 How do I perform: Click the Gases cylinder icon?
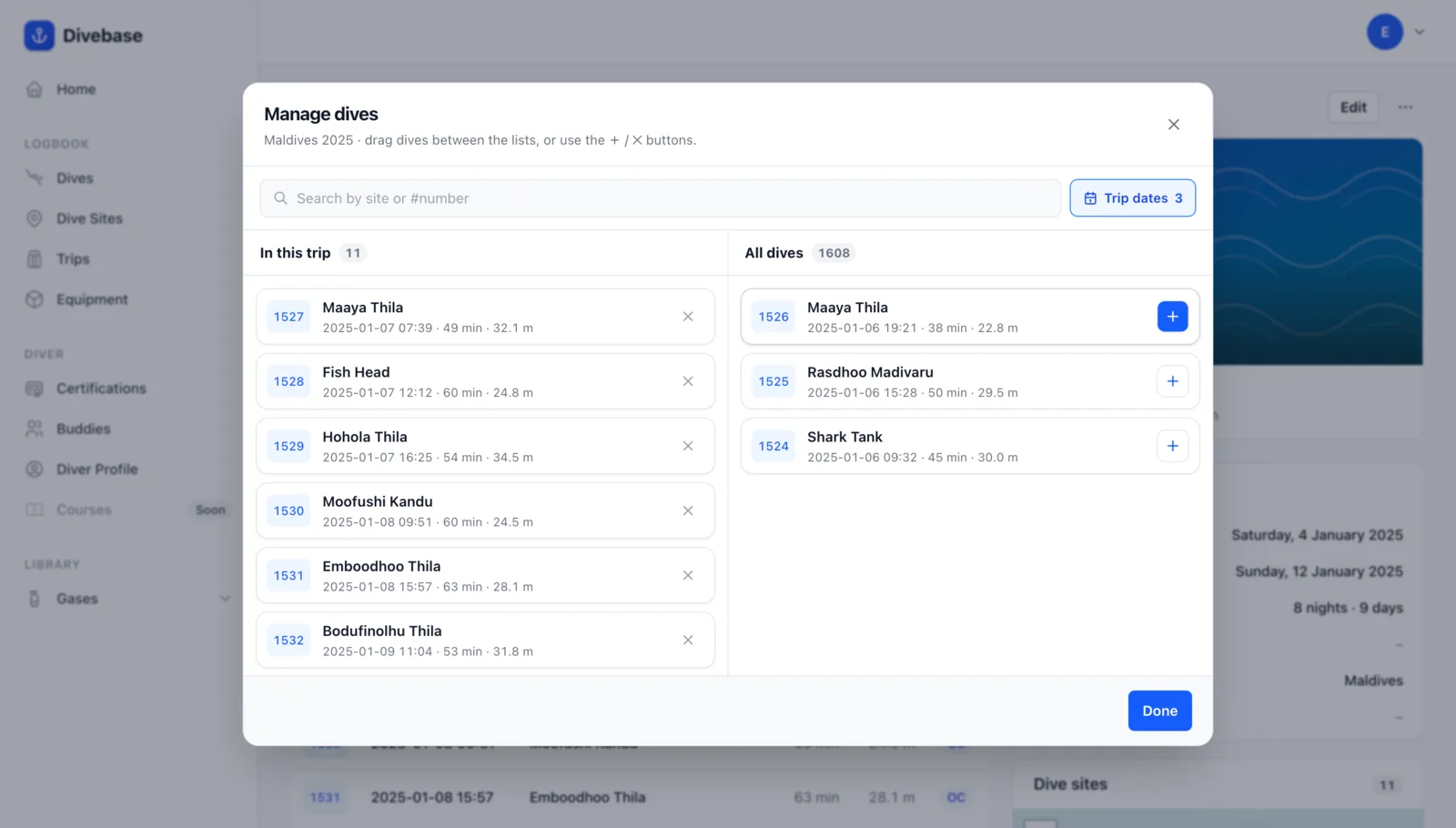(35, 599)
